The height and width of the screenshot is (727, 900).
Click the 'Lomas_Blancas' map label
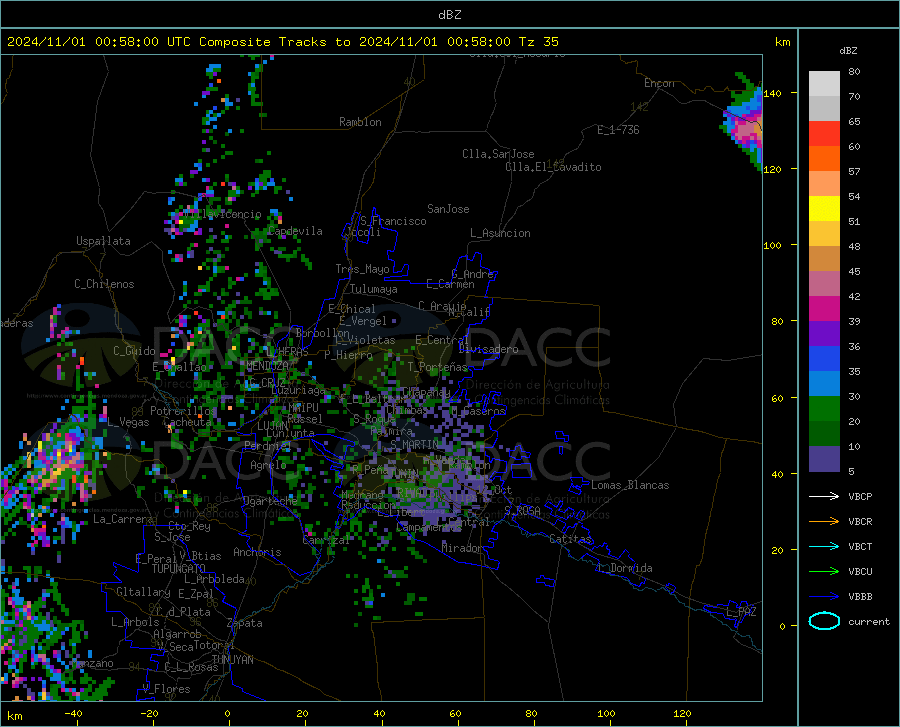pos(630,485)
